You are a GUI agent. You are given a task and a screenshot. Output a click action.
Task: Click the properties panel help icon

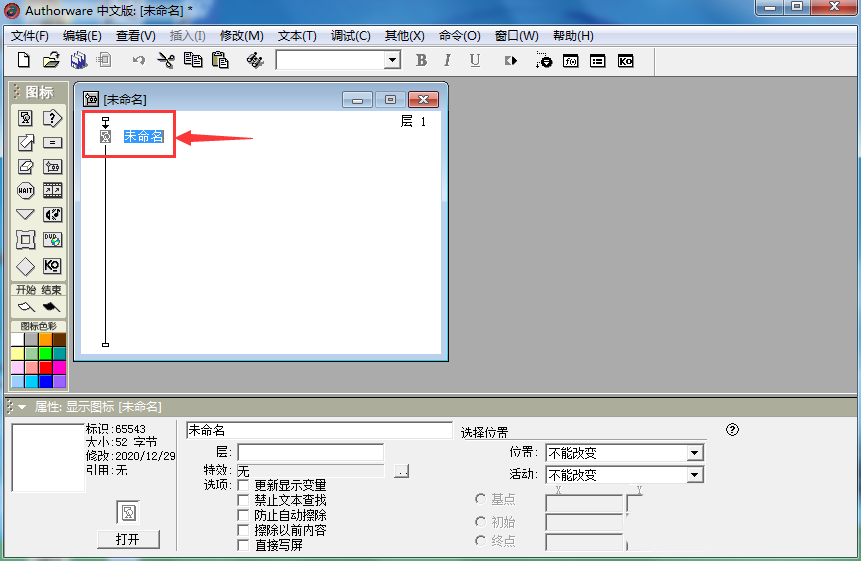732,430
